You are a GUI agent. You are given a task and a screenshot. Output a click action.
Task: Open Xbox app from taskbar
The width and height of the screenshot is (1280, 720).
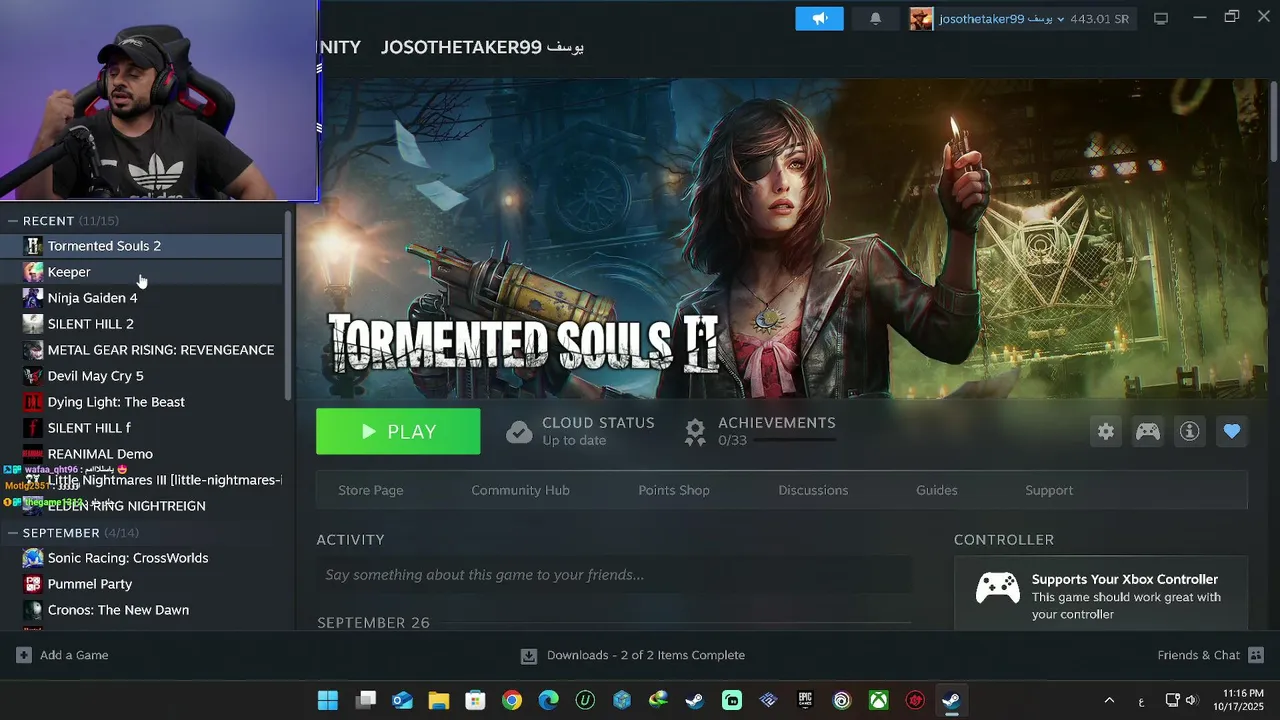click(878, 700)
